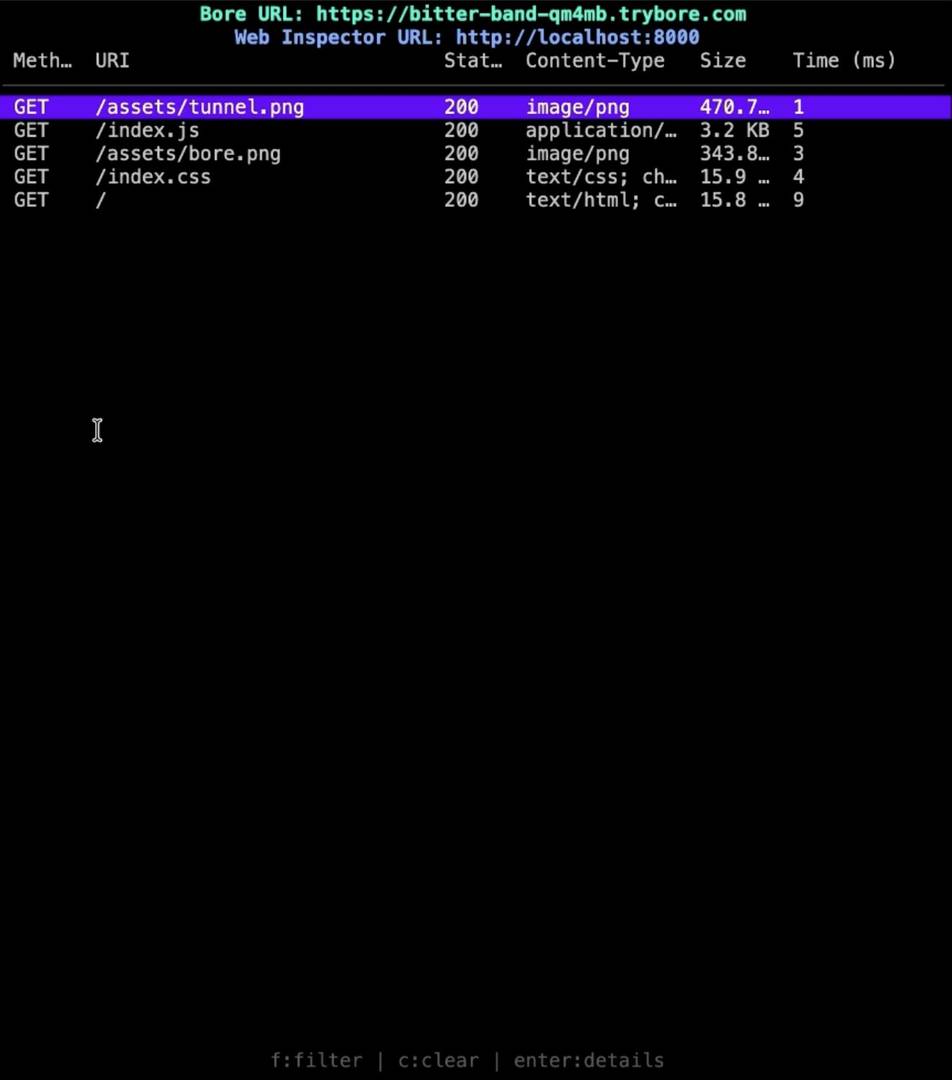Screen dimensions: 952x1080
Task: Click the Time (ms) column header
Action: click(x=844, y=61)
